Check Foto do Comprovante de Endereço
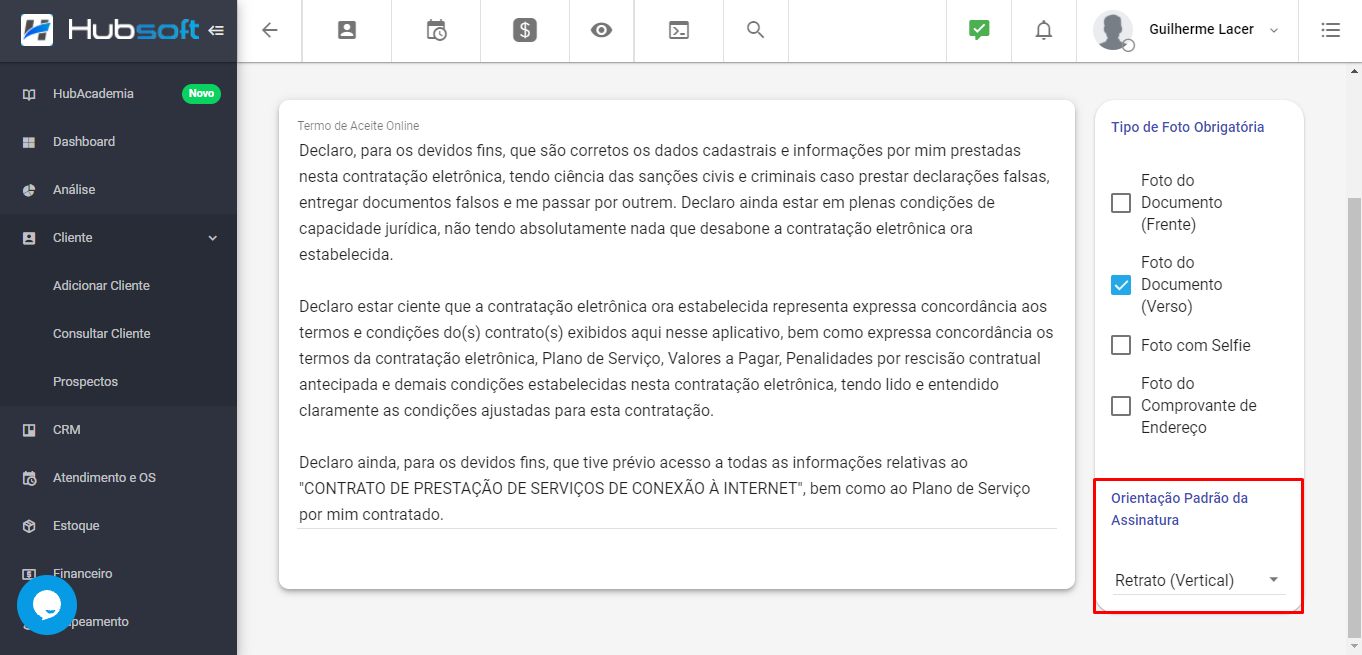This screenshot has width=1362, height=655. tap(1121, 405)
